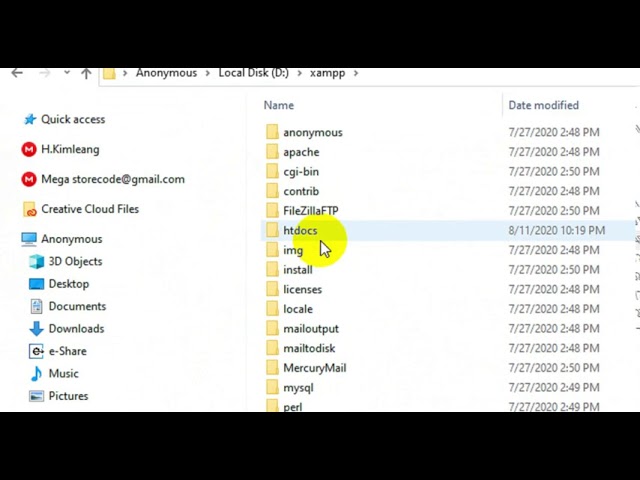The image size is (640, 480).
Task: Open Creative Cloud Files in sidebar
Action: tap(89, 209)
